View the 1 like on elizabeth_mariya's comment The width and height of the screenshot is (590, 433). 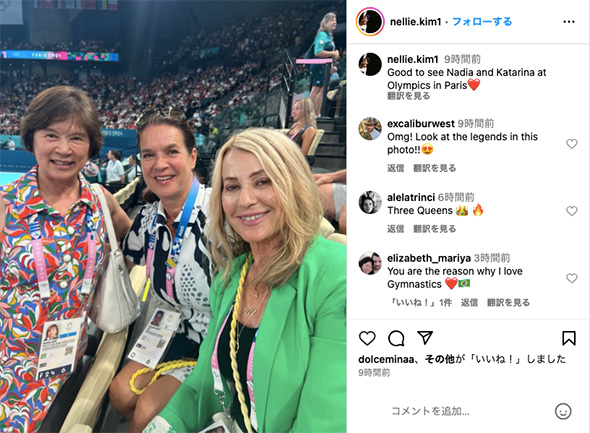(x=420, y=302)
